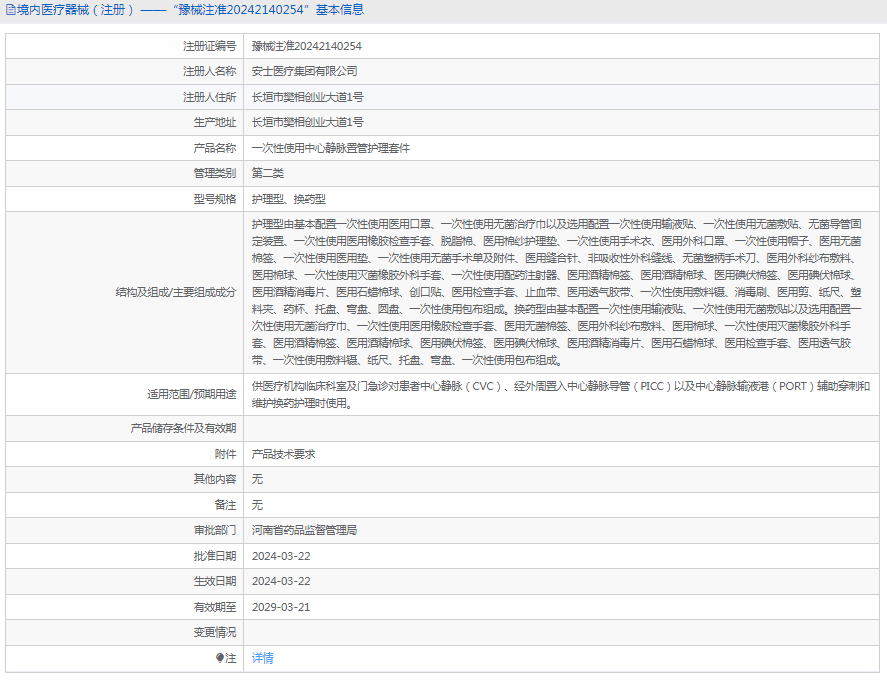Select product name 一次性使用中心静脉置管护理套件

tap(331, 148)
